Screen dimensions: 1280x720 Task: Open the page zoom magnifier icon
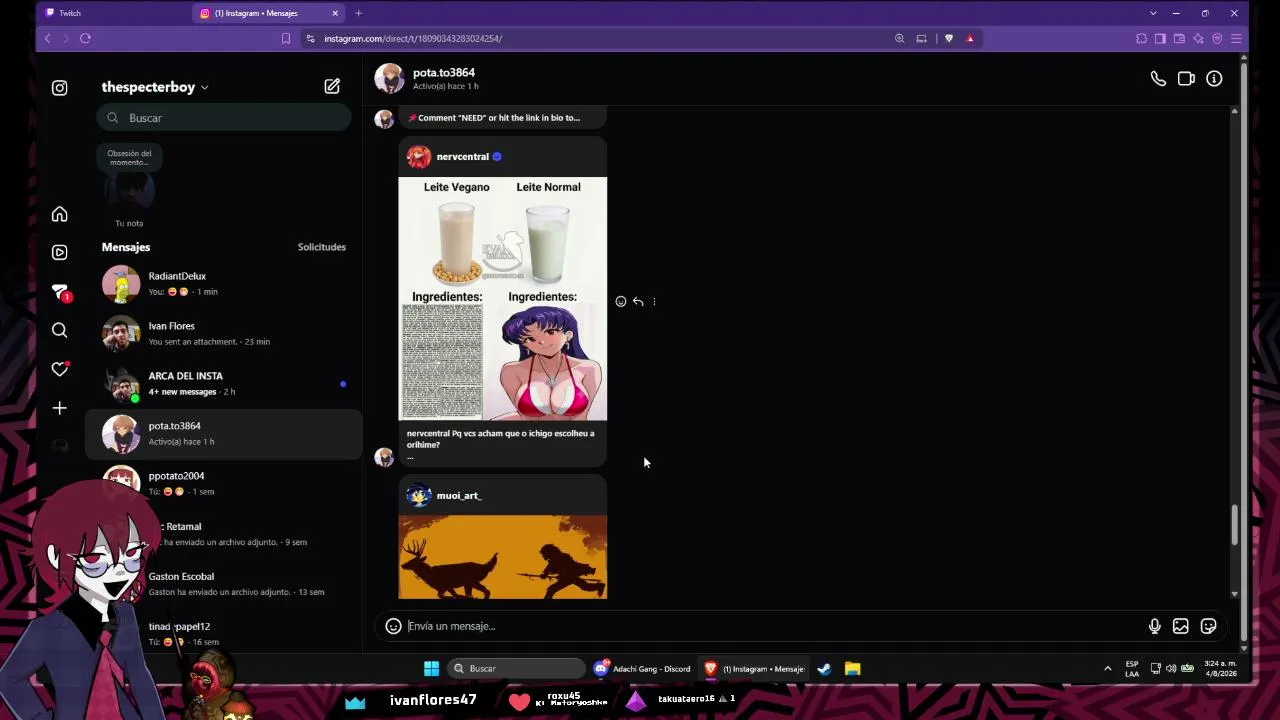(899, 38)
